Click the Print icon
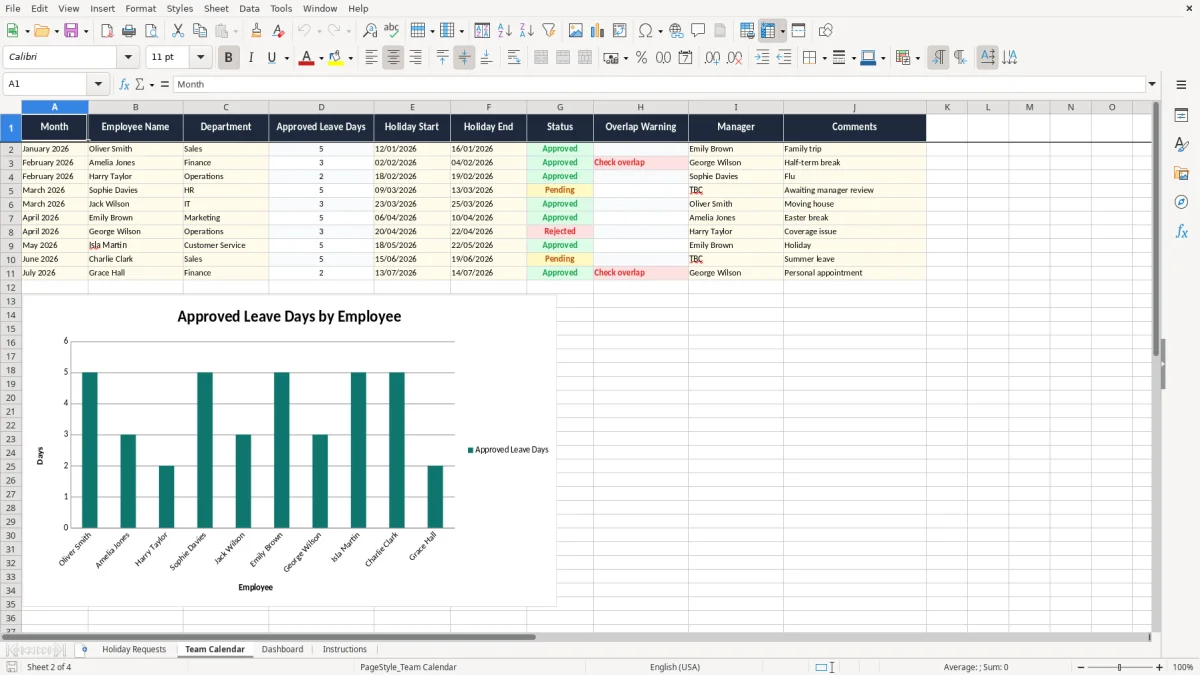The height and width of the screenshot is (675, 1200). click(129, 31)
